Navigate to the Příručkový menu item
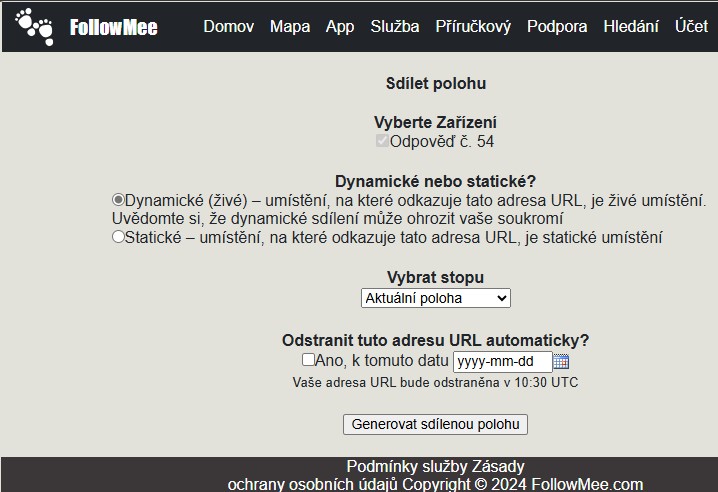Viewport: 718px width, 492px height. tap(473, 26)
